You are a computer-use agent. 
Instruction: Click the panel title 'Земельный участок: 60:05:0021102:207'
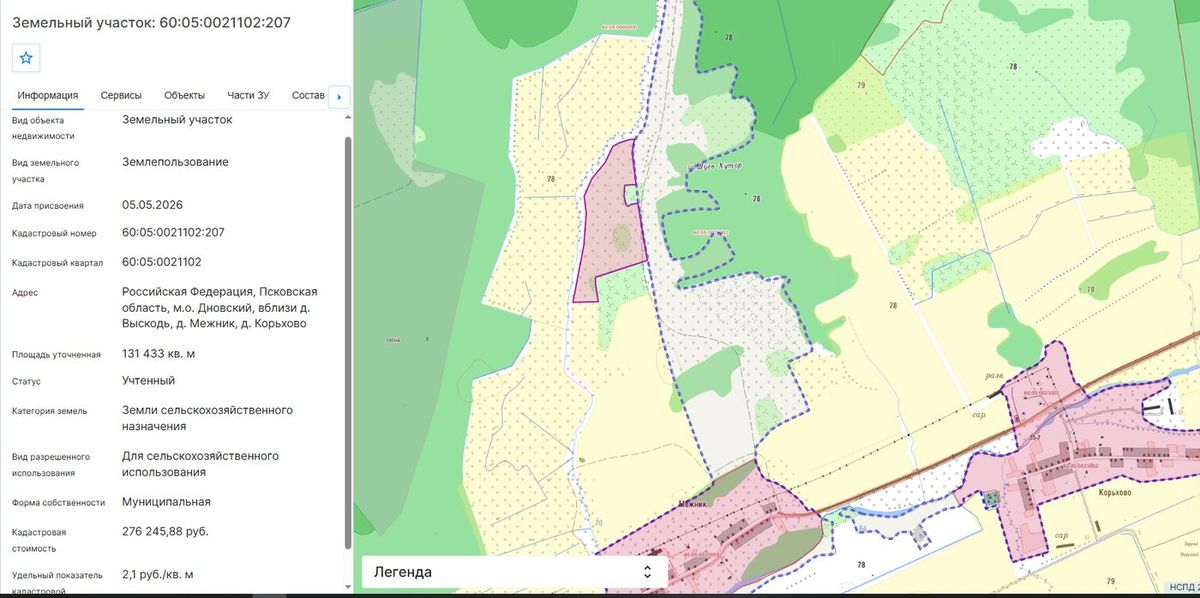[x=151, y=21]
